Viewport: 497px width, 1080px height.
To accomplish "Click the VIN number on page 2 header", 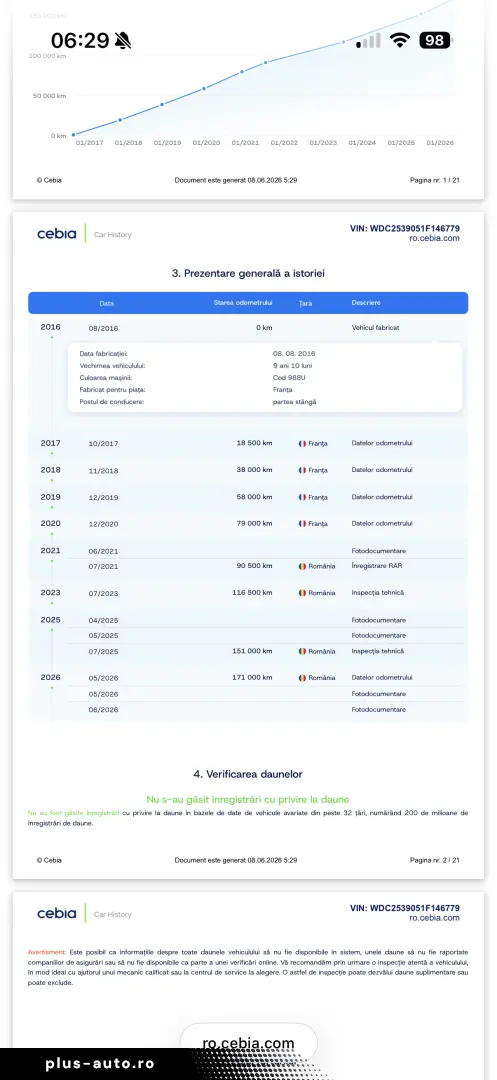I will tap(405, 229).
